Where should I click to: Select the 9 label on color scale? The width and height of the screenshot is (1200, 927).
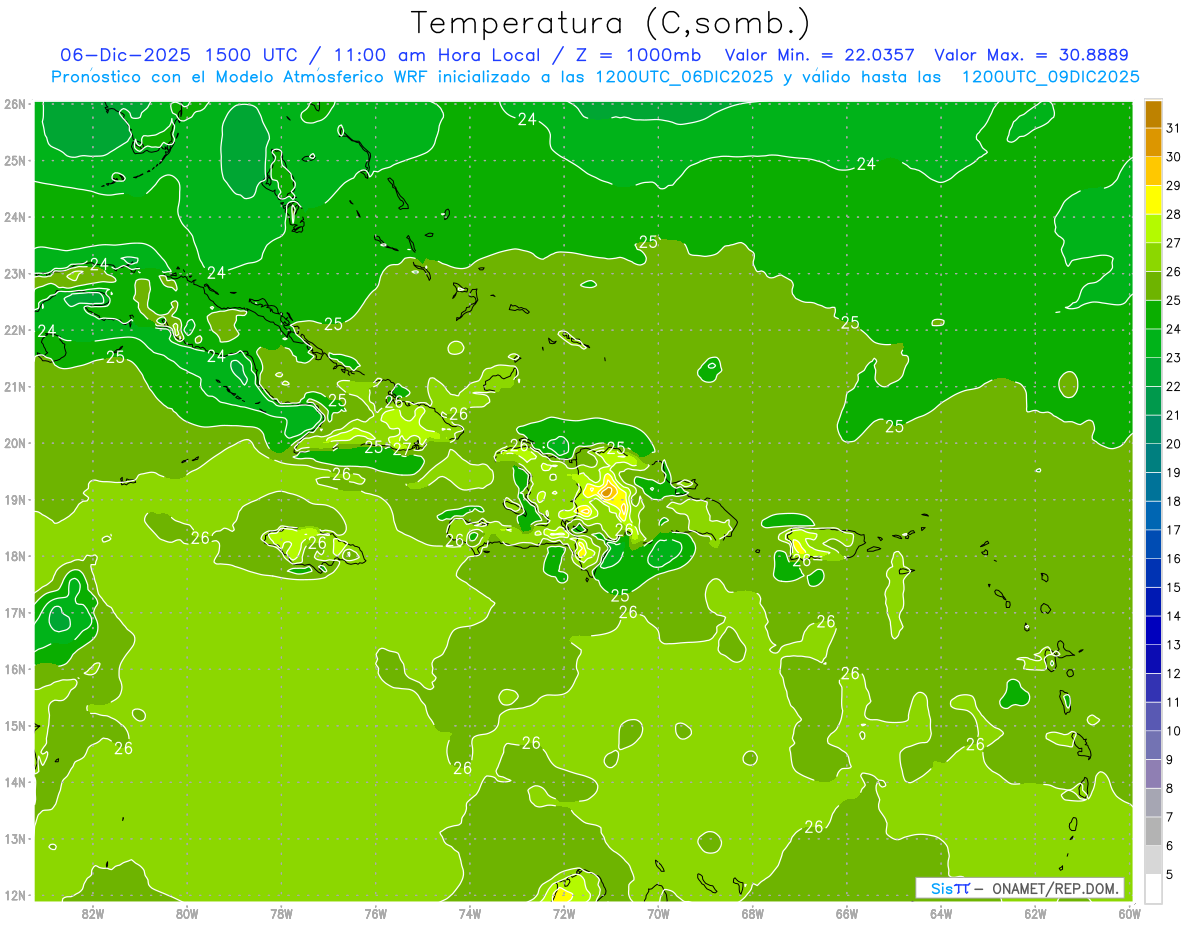coord(1170,760)
